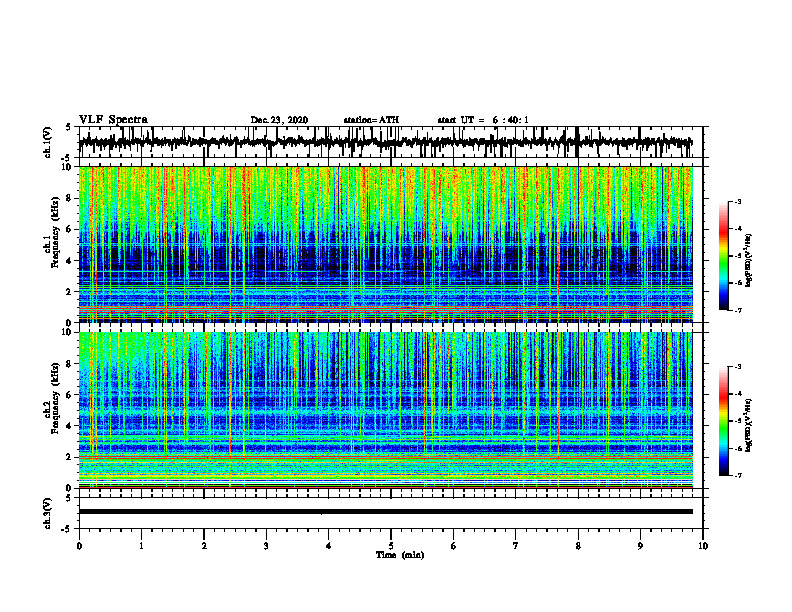The height and width of the screenshot is (612, 792).
Task: Select time axis tick label "8"
Action: point(578,546)
